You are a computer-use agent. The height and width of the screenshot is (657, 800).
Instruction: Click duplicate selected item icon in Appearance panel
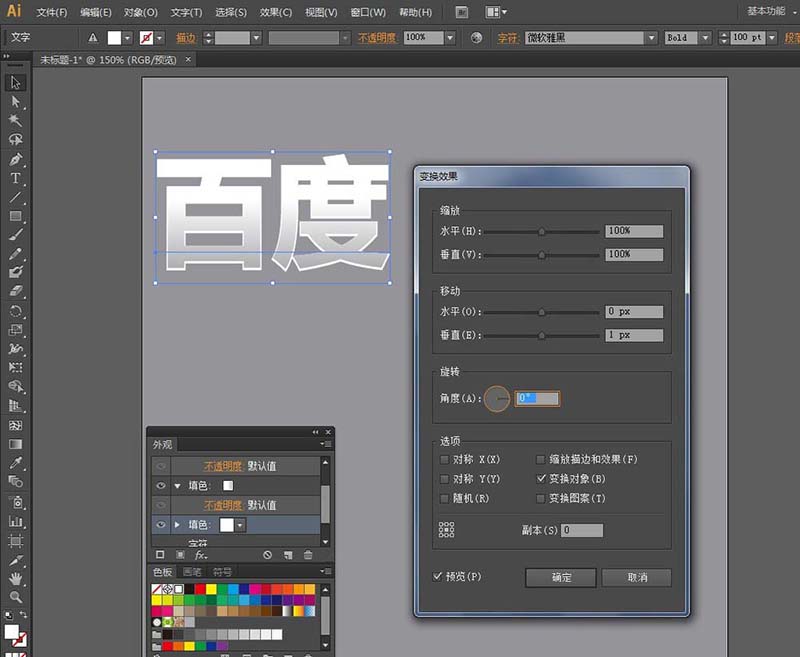pyautogui.click(x=288, y=555)
